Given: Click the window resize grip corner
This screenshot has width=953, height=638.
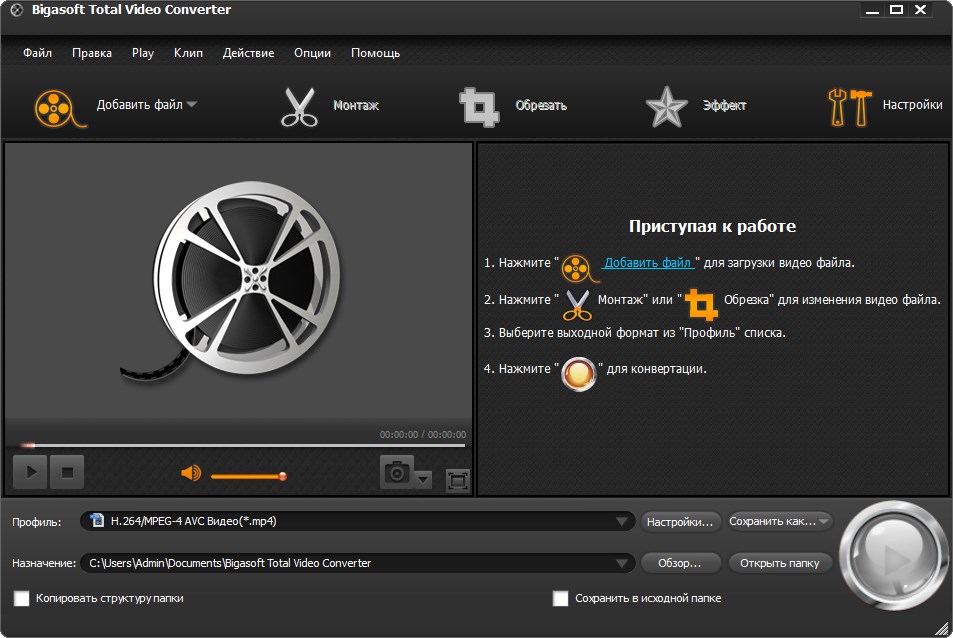Looking at the screenshot, I should tap(943, 628).
